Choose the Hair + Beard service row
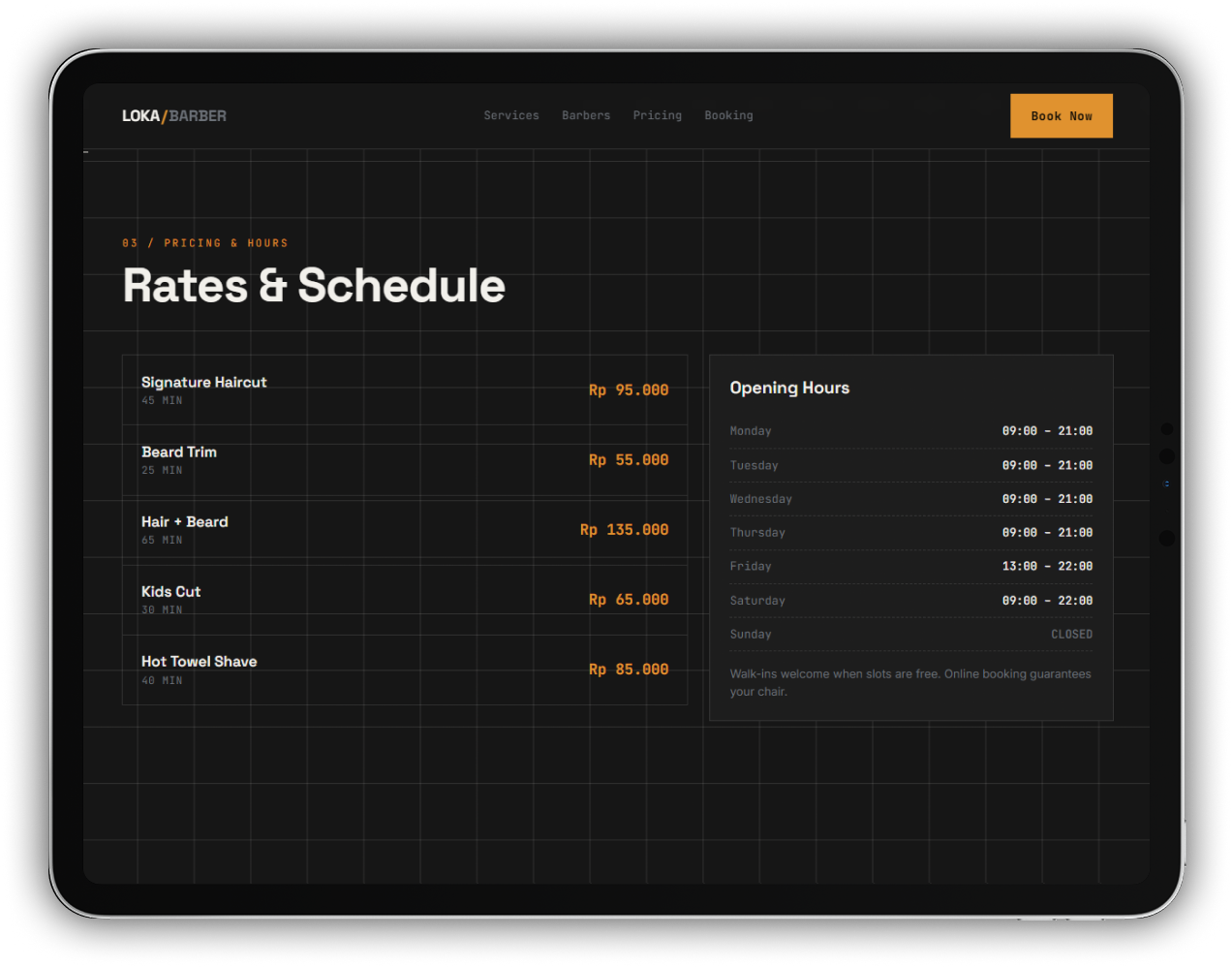The height and width of the screenshot is (967, 1232). [405, 529]
